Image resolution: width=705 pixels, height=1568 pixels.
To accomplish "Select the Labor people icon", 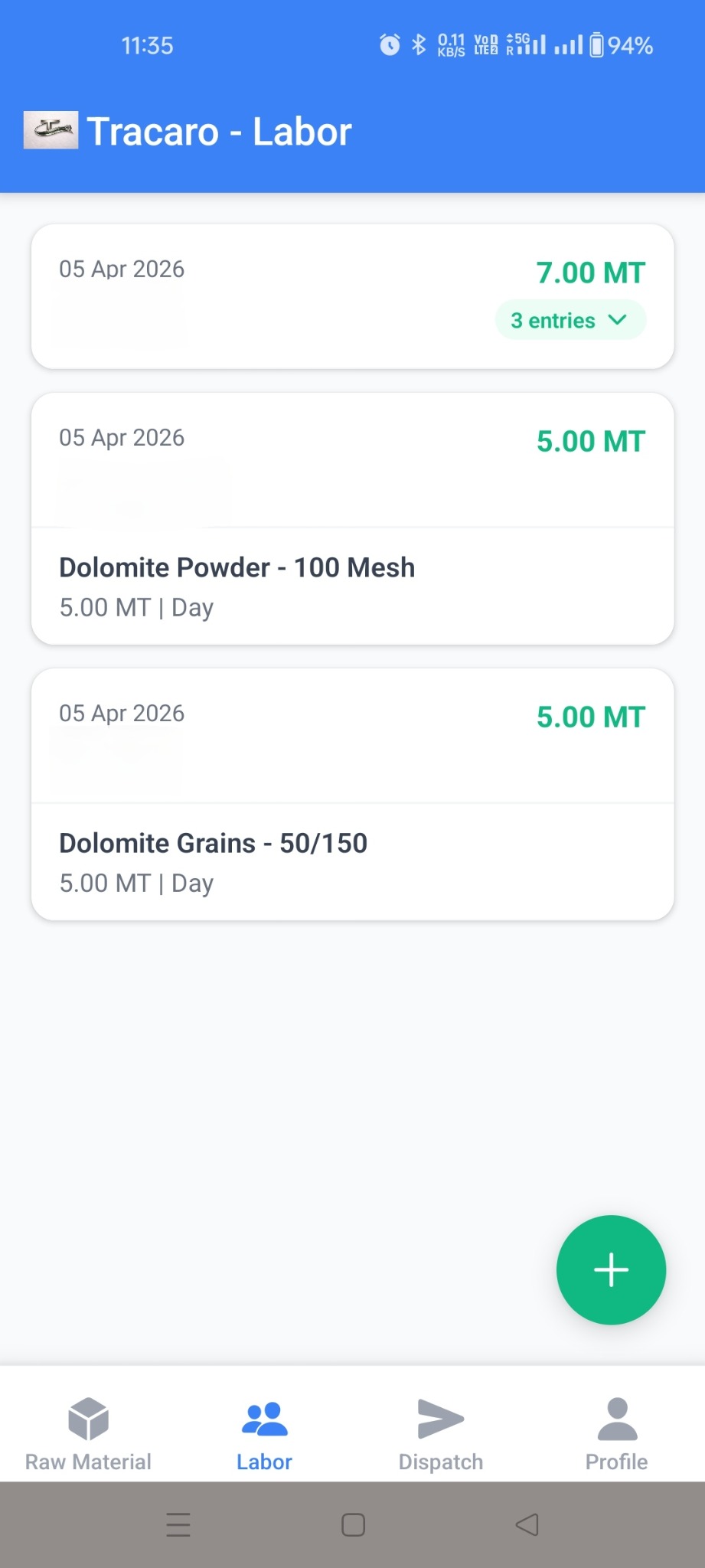I will point(264,1418).
